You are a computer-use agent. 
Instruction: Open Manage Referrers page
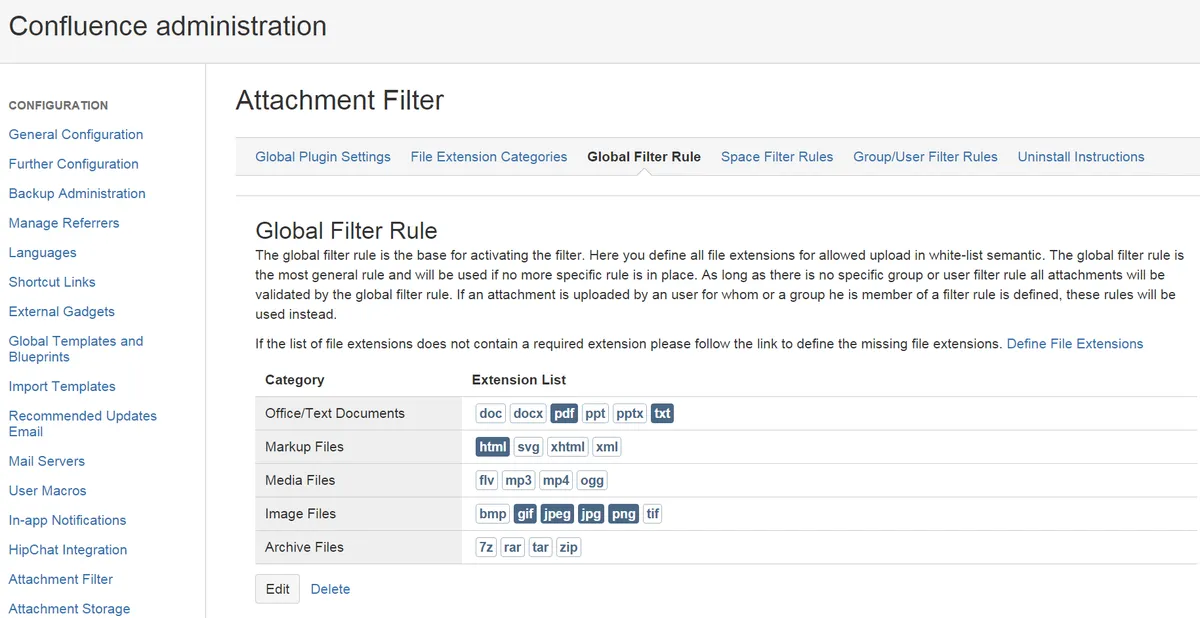pos(64,223)
